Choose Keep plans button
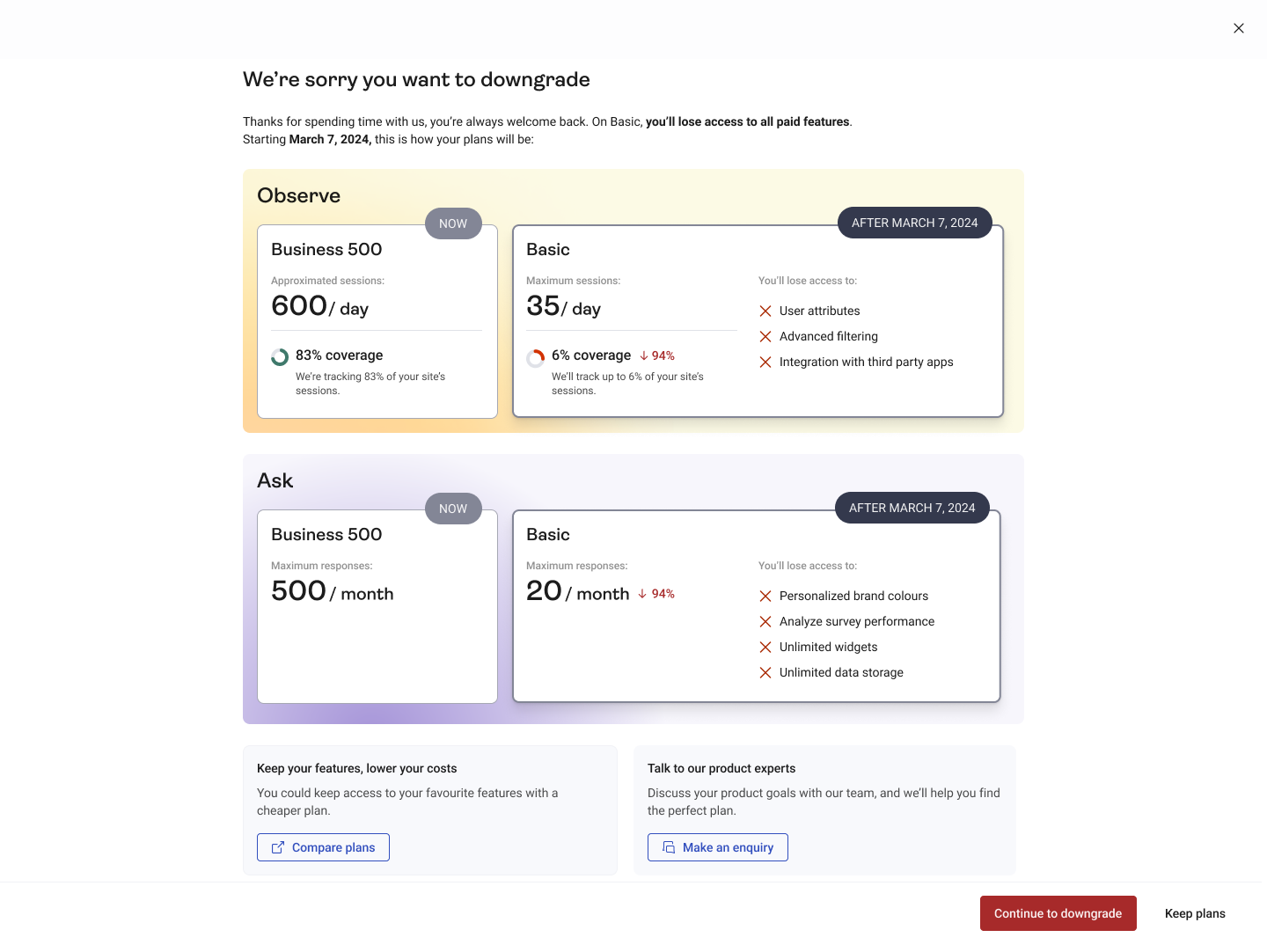The height and width of the screenshot is (952, 1267). [x=1195, y=913]
